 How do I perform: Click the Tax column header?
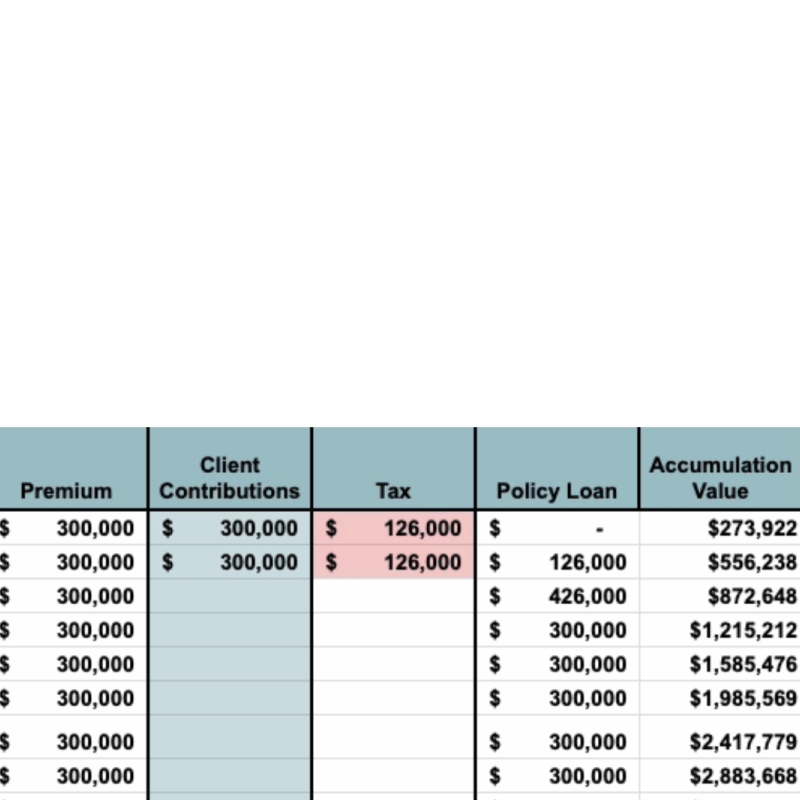pos(393,468)
